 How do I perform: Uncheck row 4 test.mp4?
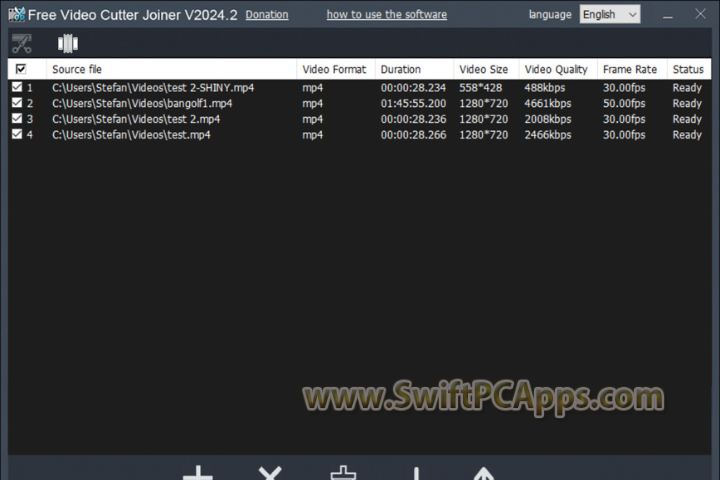pos(17,134)
